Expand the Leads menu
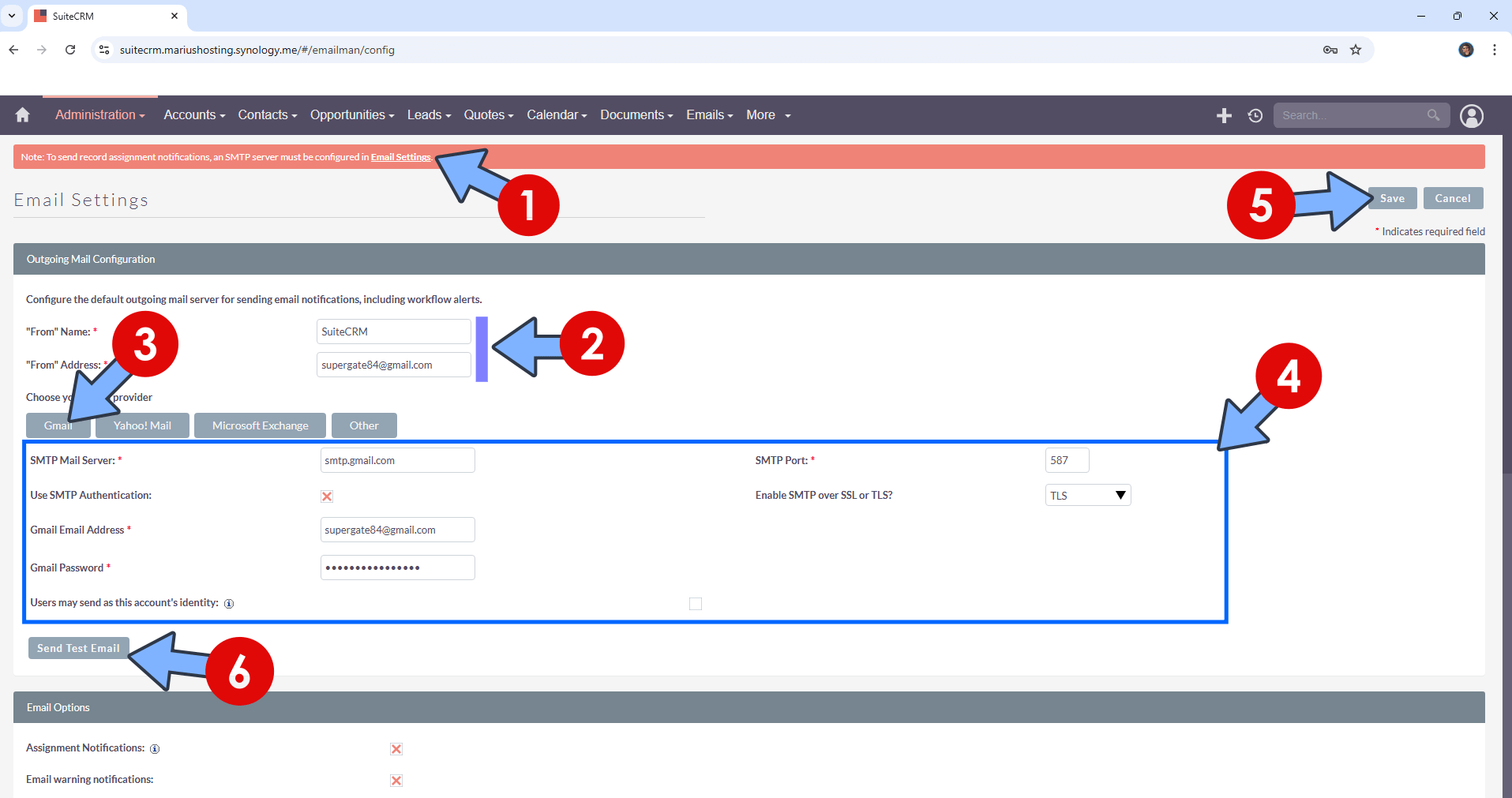1512x798 pixels. click(x=430, y=115)
